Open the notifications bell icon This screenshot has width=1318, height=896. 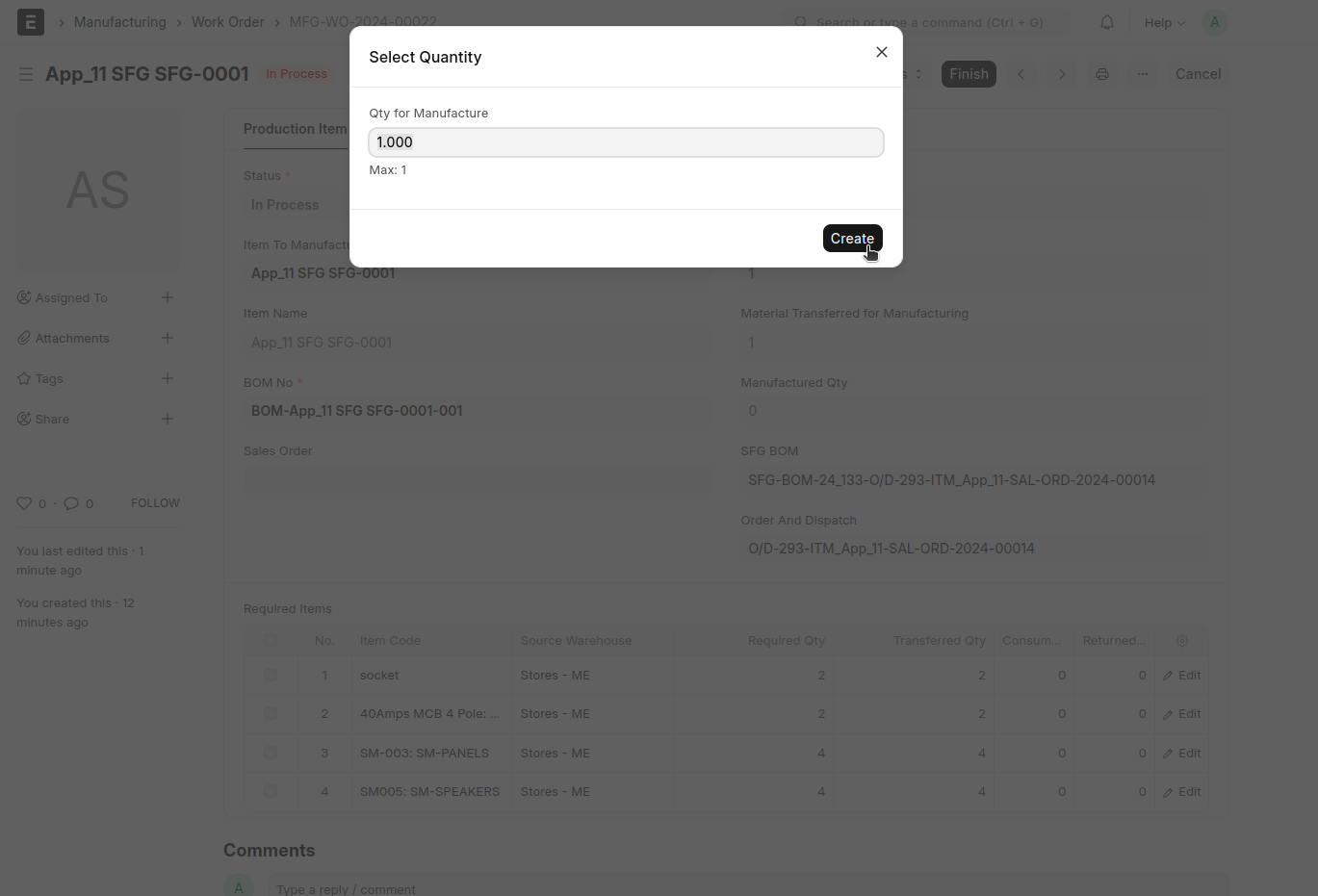tap(1107, 22)
